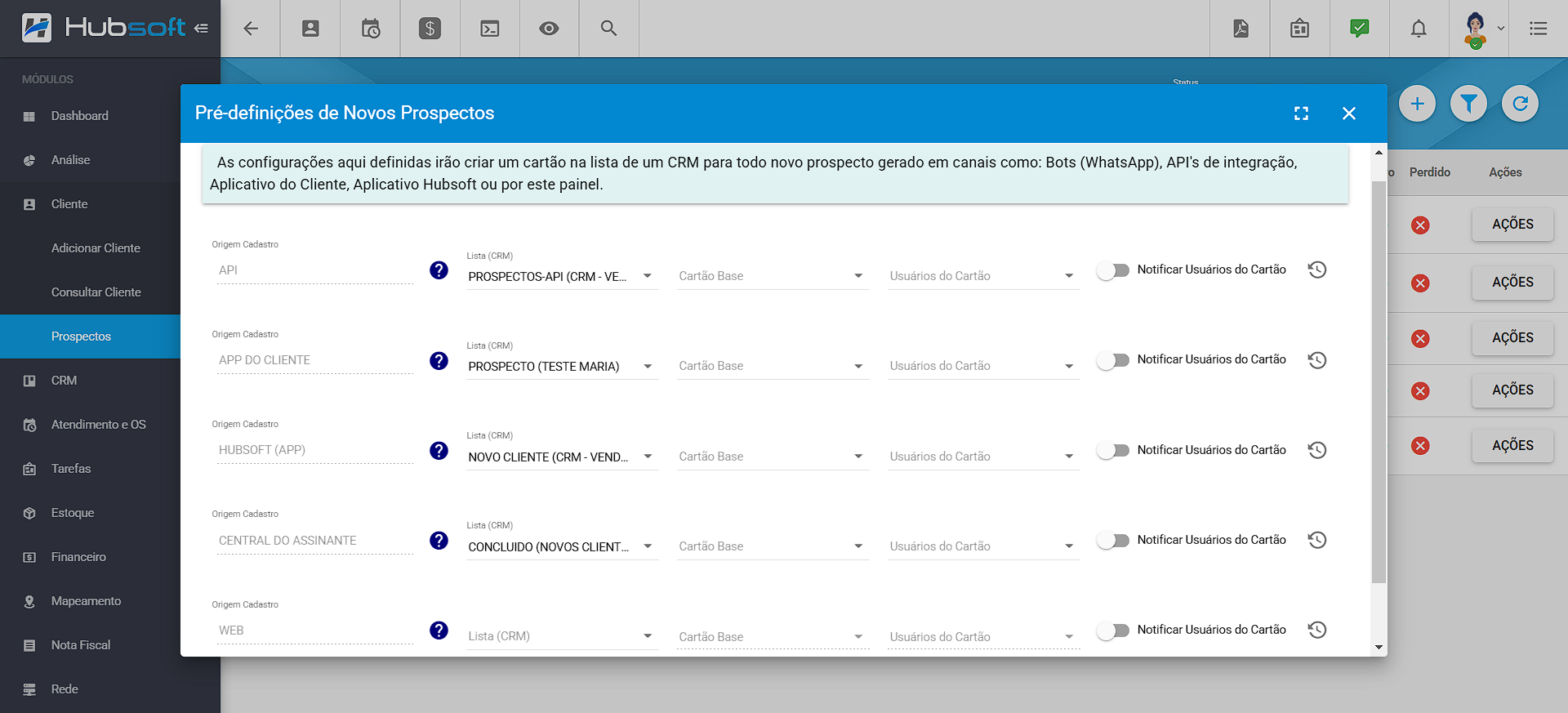This screenshot has height=713, width=1568.
Task: Open the client contact card toolbar icon
Action: pos(310,29)
